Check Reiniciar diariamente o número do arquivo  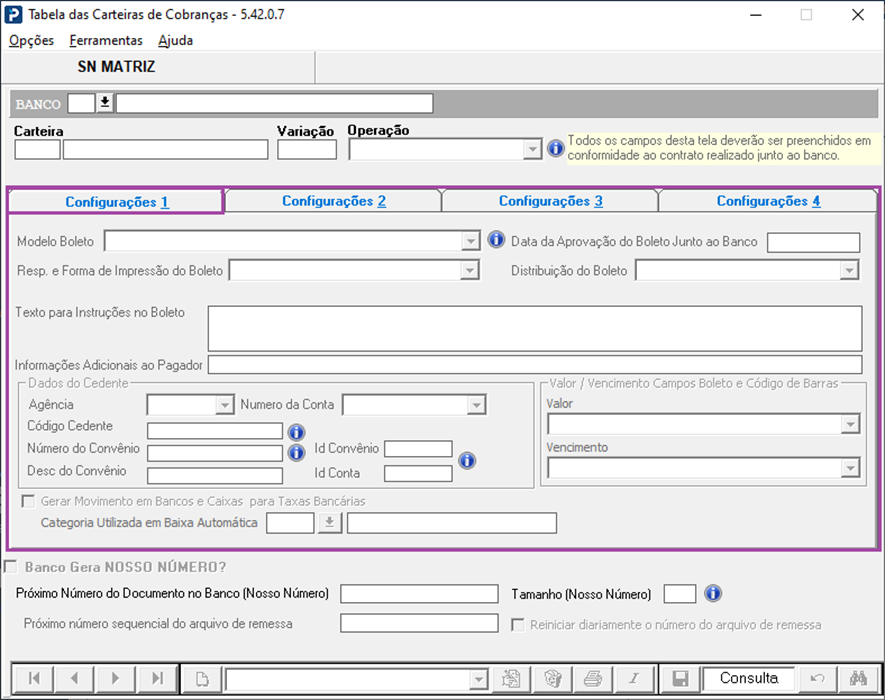coord(517,625)
